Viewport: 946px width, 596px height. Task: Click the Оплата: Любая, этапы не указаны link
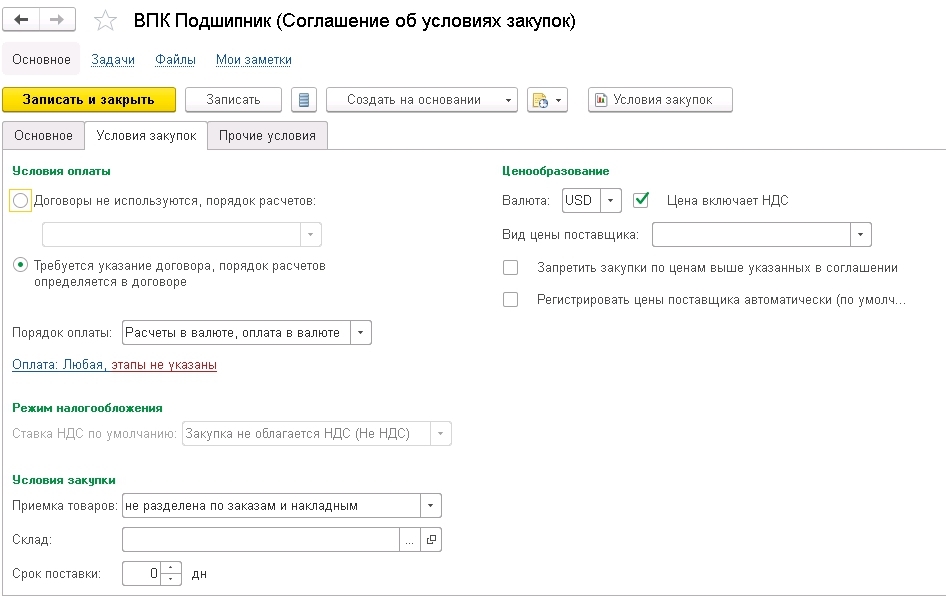tap(115, 365)
